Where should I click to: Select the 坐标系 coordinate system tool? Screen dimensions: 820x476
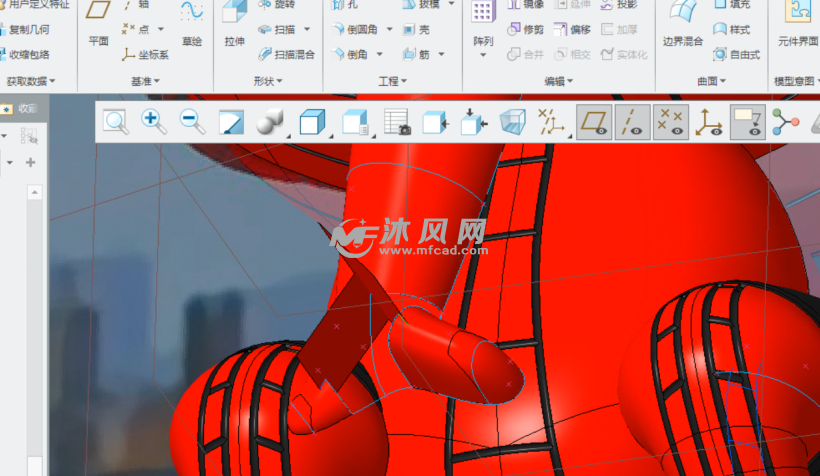(x=145, y=54)
